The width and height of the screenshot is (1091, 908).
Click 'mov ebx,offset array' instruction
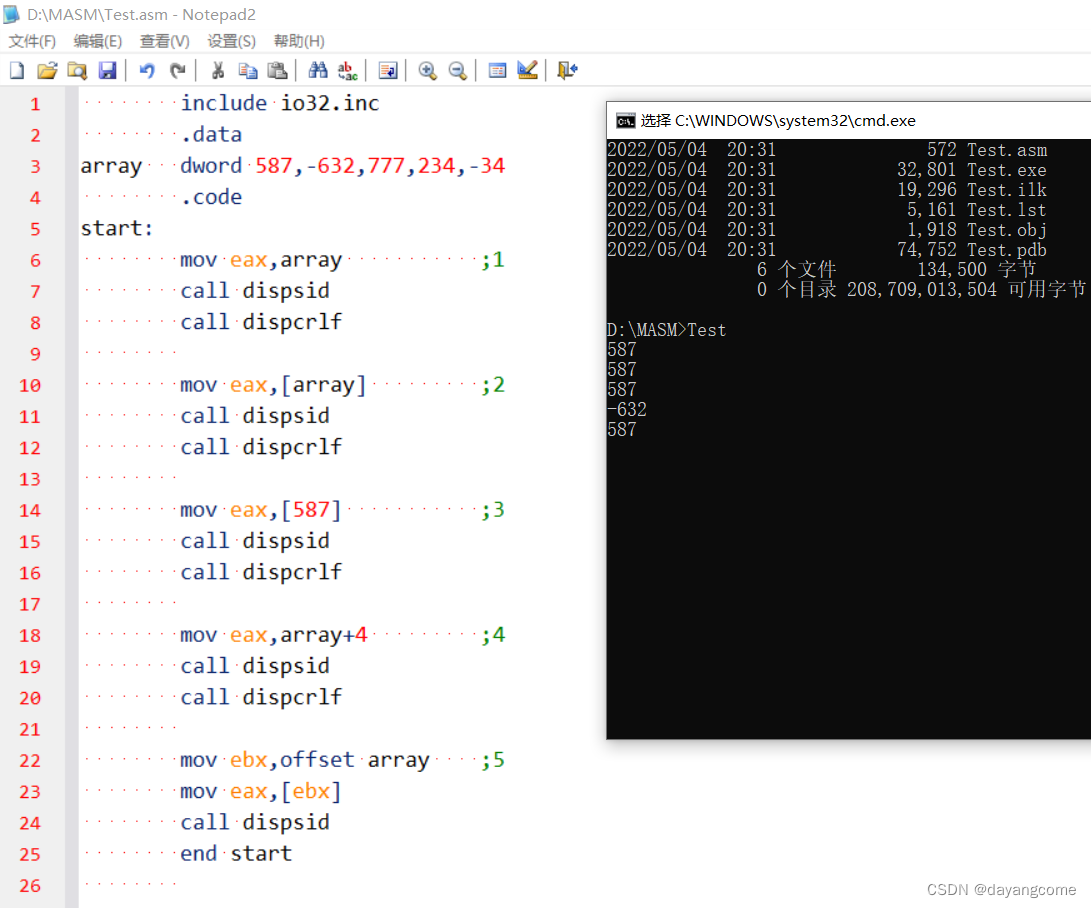pyautogui.click(x=305, y=760)
